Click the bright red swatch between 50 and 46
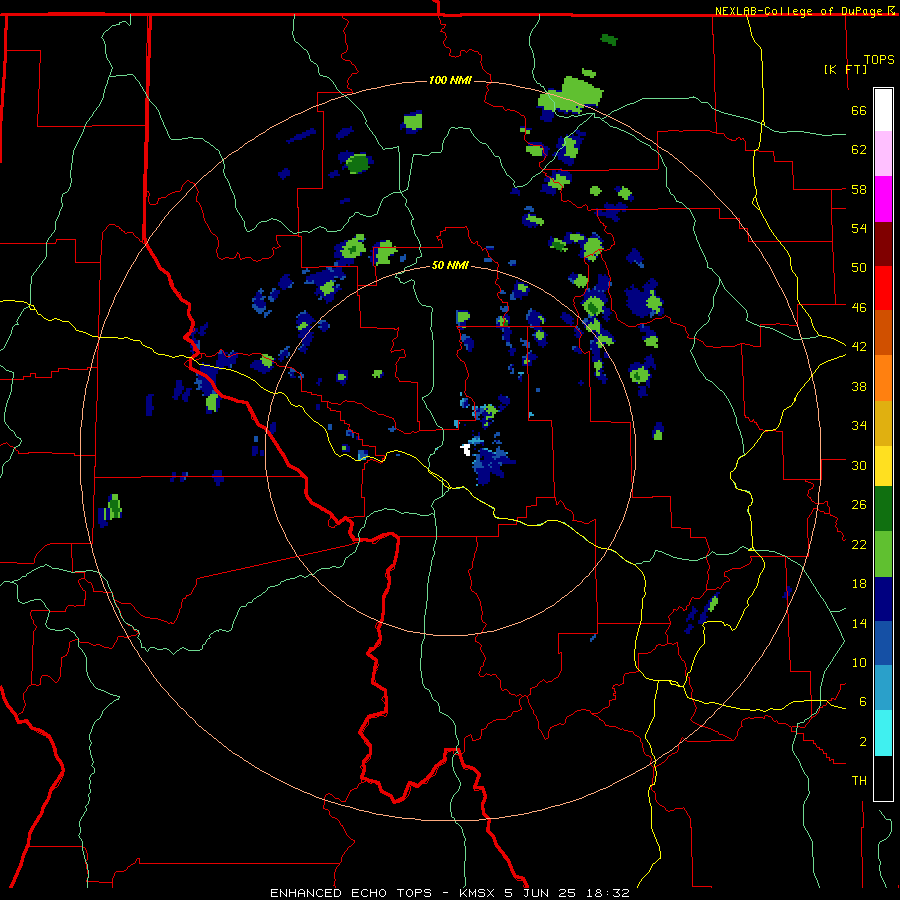 [883, 288]
